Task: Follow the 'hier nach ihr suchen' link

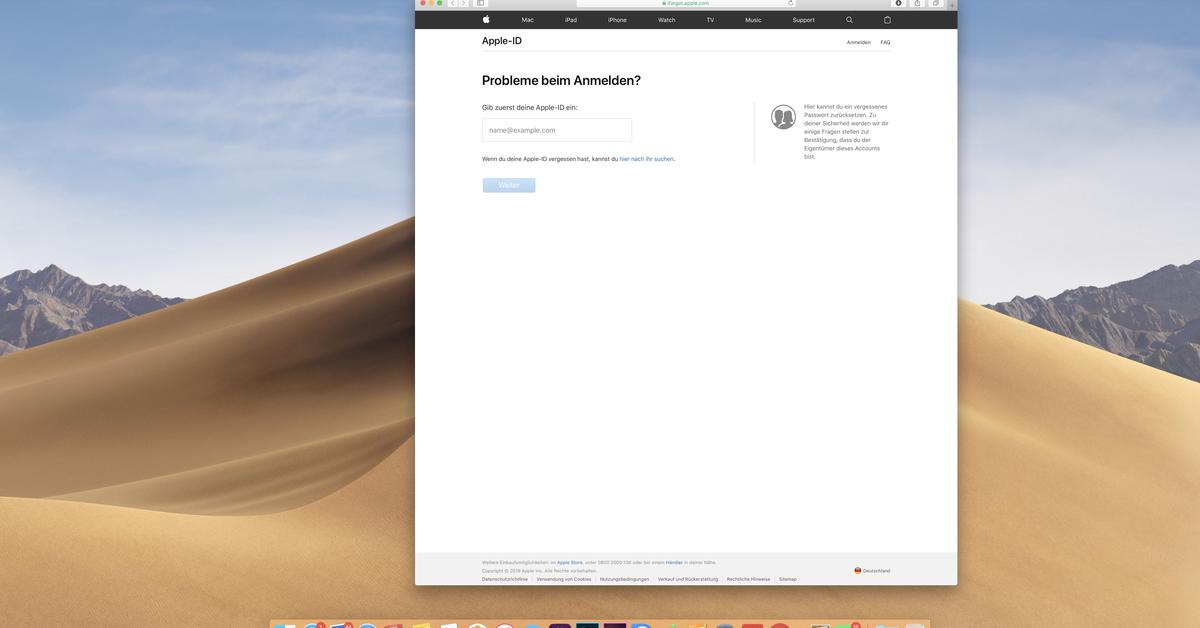Action: (x=646, y=159)
